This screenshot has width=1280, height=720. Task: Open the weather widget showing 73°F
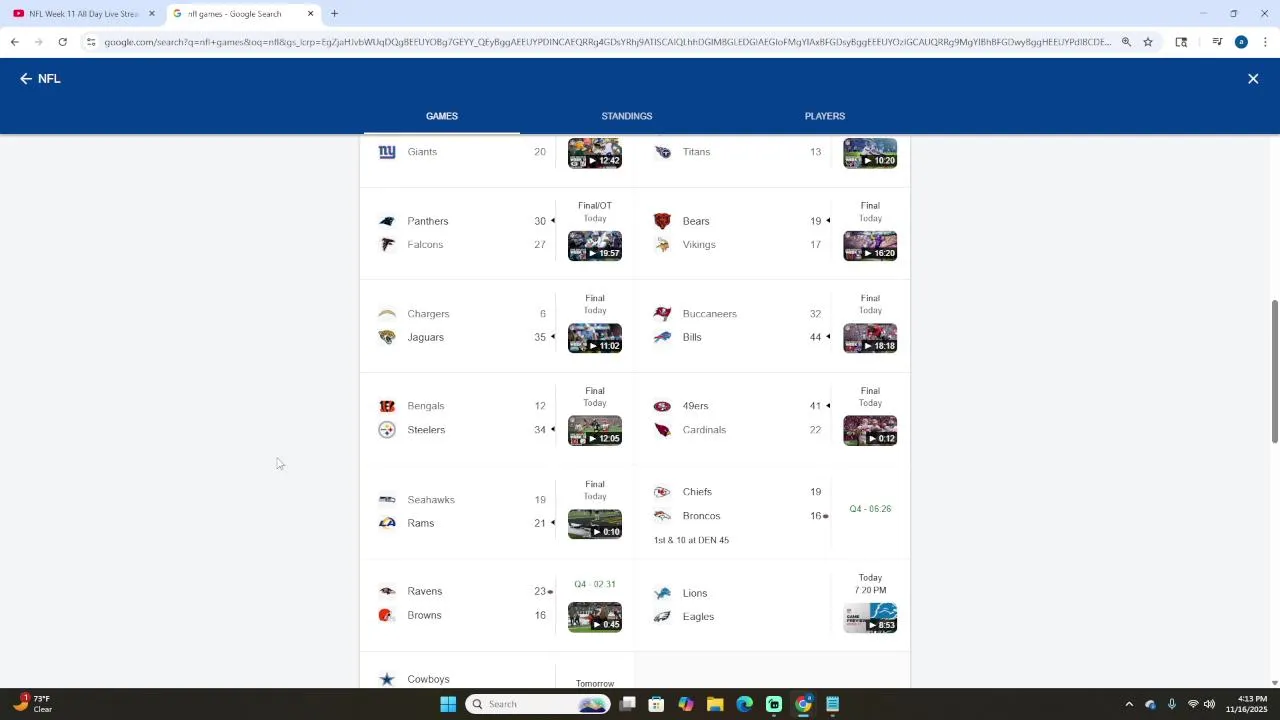32,704
